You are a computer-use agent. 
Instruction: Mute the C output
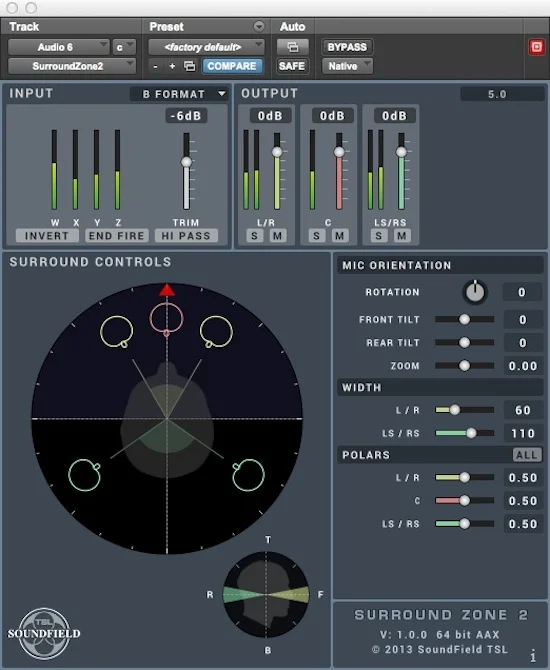tap(339, 236)
